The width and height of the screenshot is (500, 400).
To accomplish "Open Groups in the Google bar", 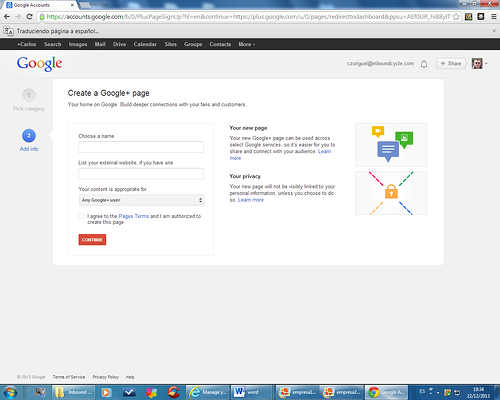I will [193, 44].
